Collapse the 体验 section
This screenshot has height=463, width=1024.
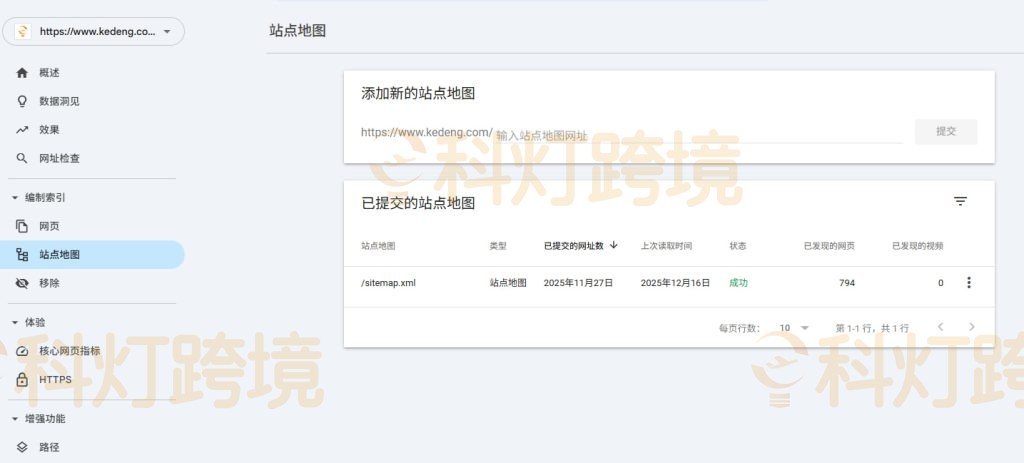click(x=29, y=322)
